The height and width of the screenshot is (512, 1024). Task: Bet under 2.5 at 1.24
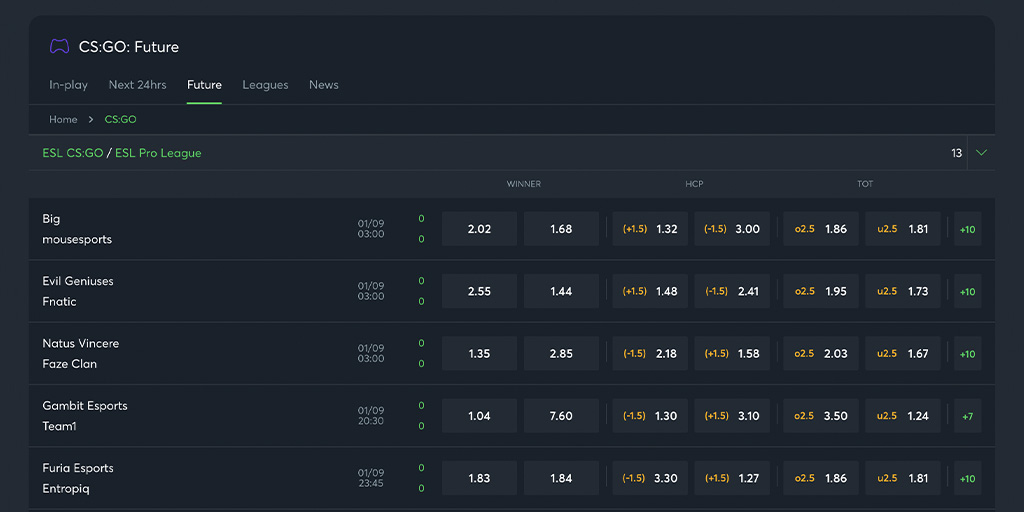[903, 415]
